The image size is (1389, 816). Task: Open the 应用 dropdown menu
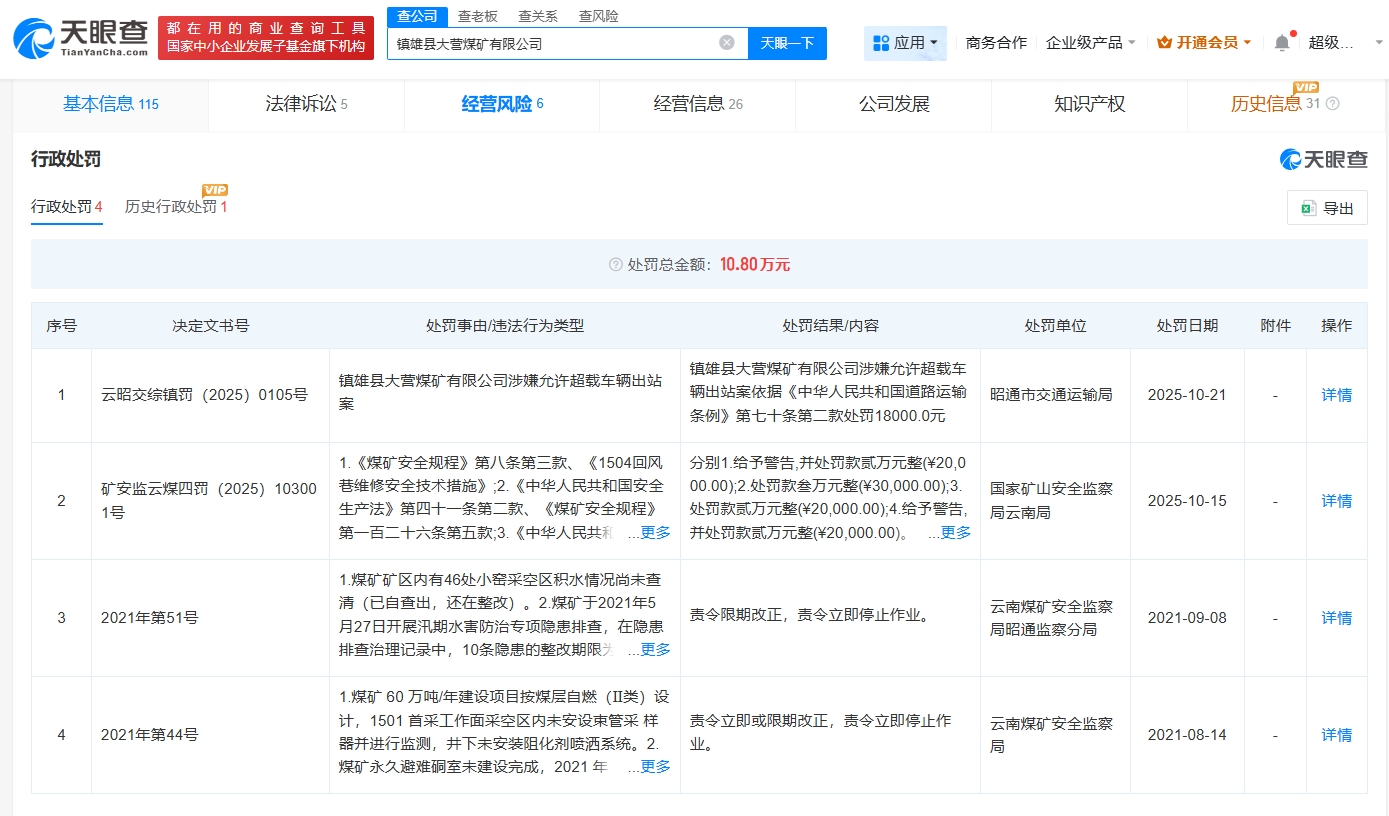[x=906, y=43]
